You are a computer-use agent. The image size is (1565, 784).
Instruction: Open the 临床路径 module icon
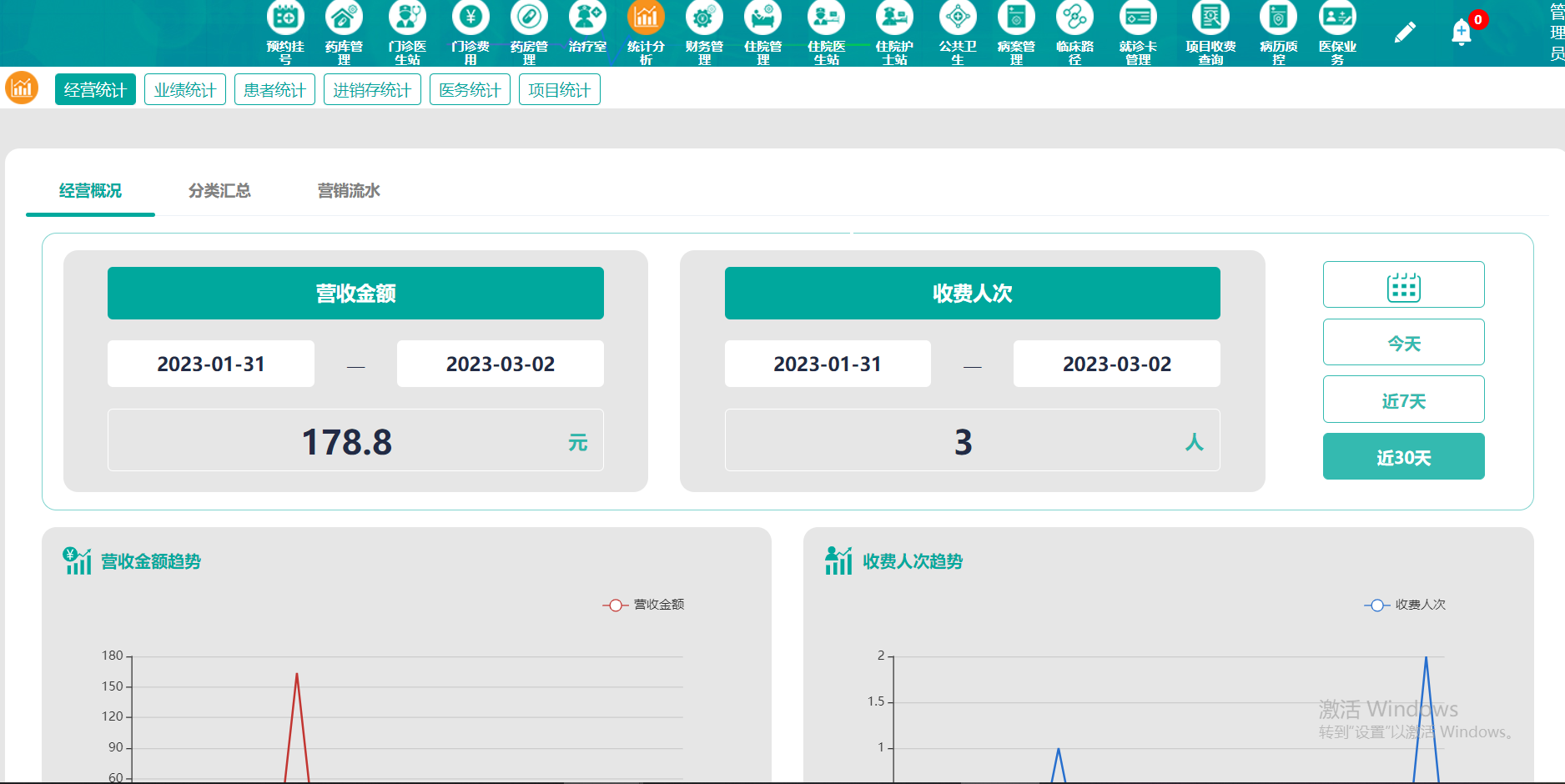1074,17
